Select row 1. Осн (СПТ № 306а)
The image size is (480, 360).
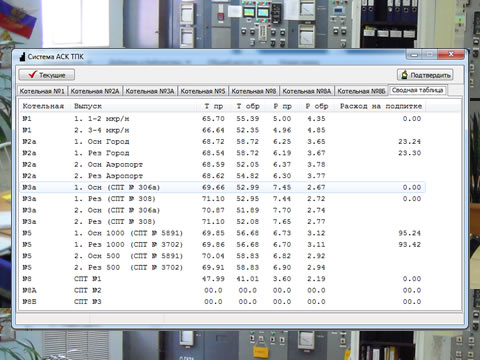tap(223, 187)
